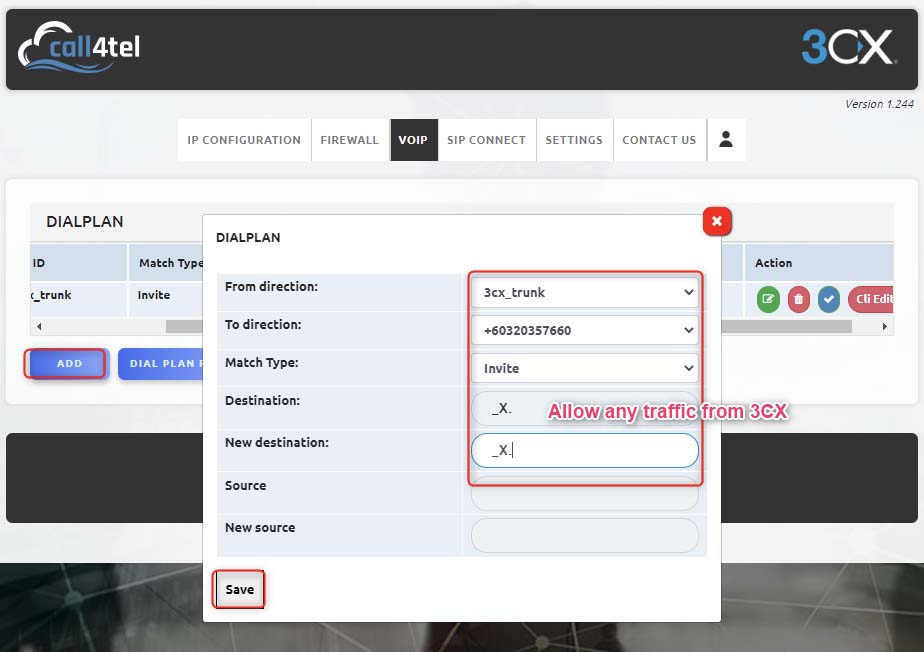Click the left scroll arrow of table

click(39, 326)
